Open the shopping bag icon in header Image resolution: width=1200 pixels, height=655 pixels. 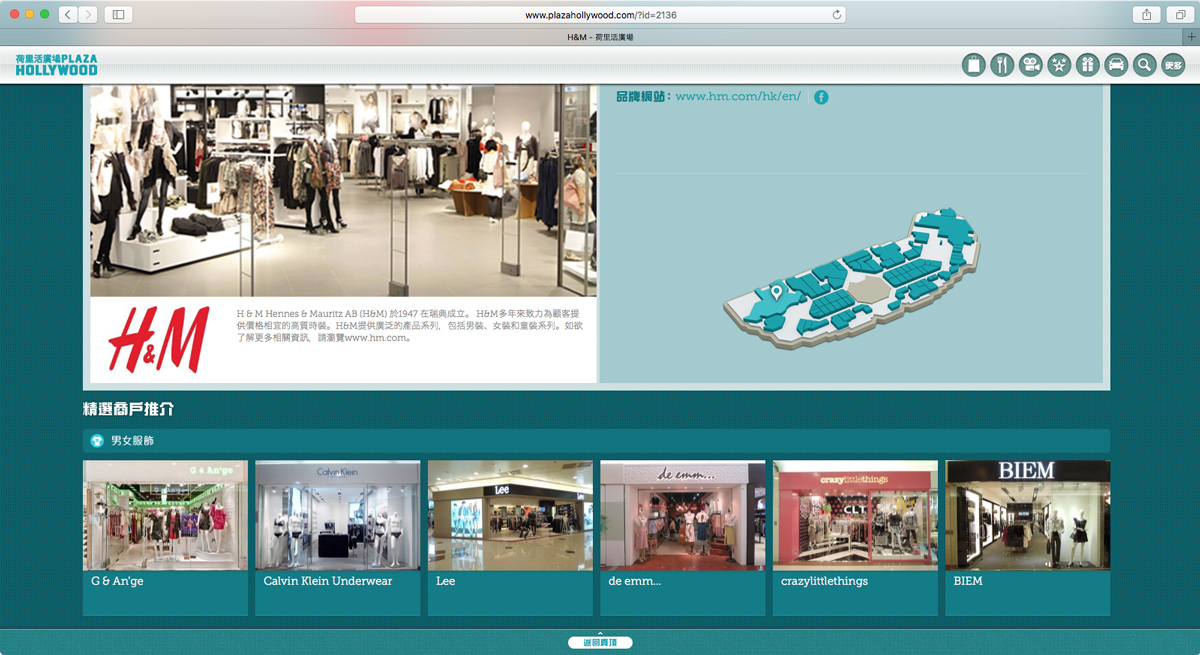click(x=973, y=65)
